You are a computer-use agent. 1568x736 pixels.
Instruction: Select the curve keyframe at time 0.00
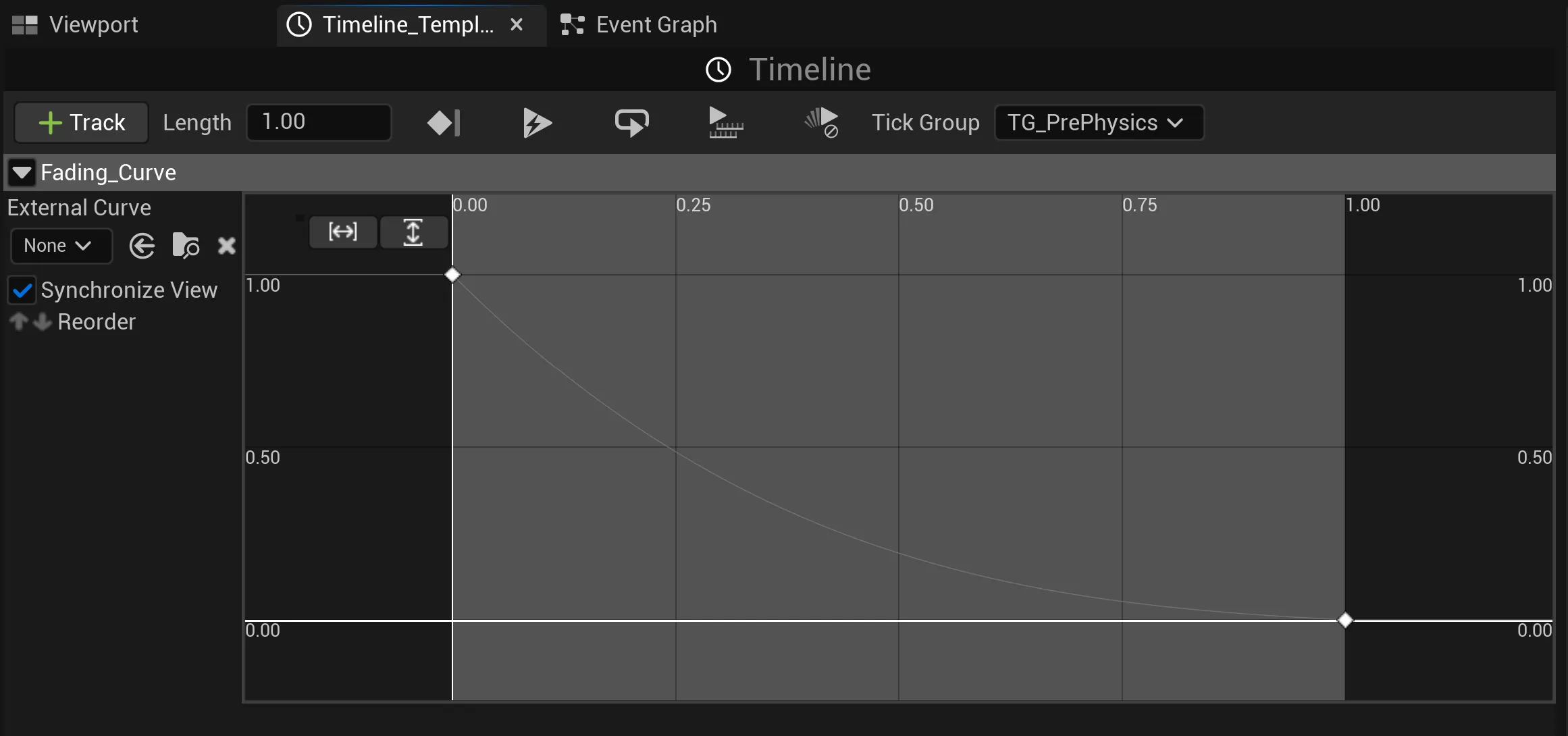(452, 275)
